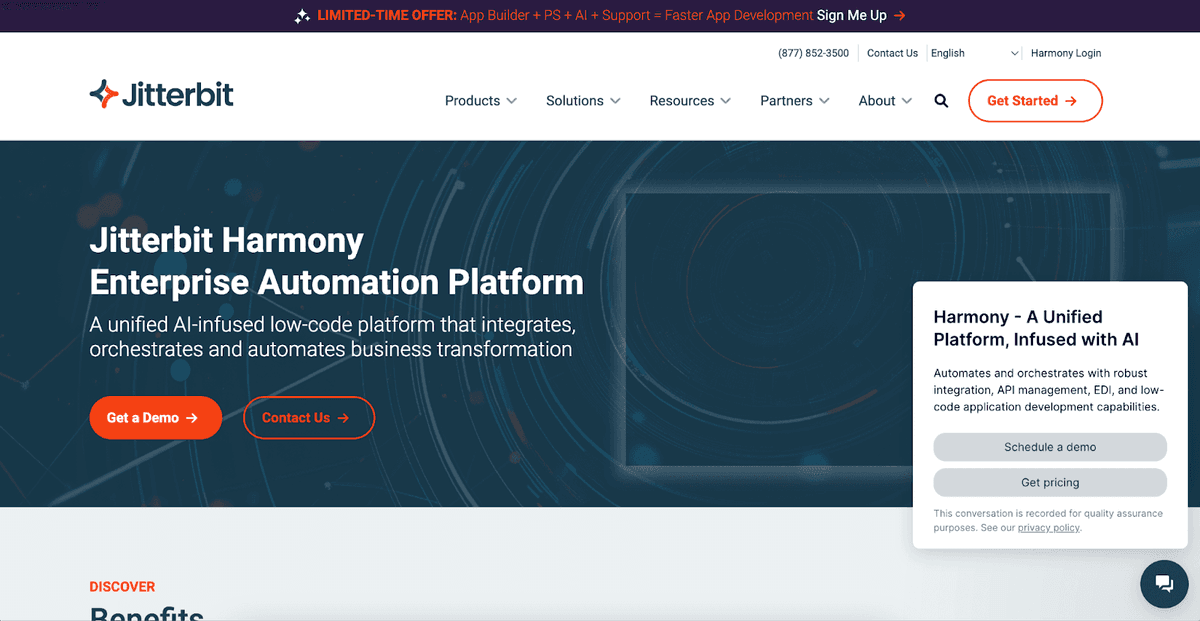Open the chat bubble widget
This screenshot has height=621, width=1200.
pos(1163,584)
